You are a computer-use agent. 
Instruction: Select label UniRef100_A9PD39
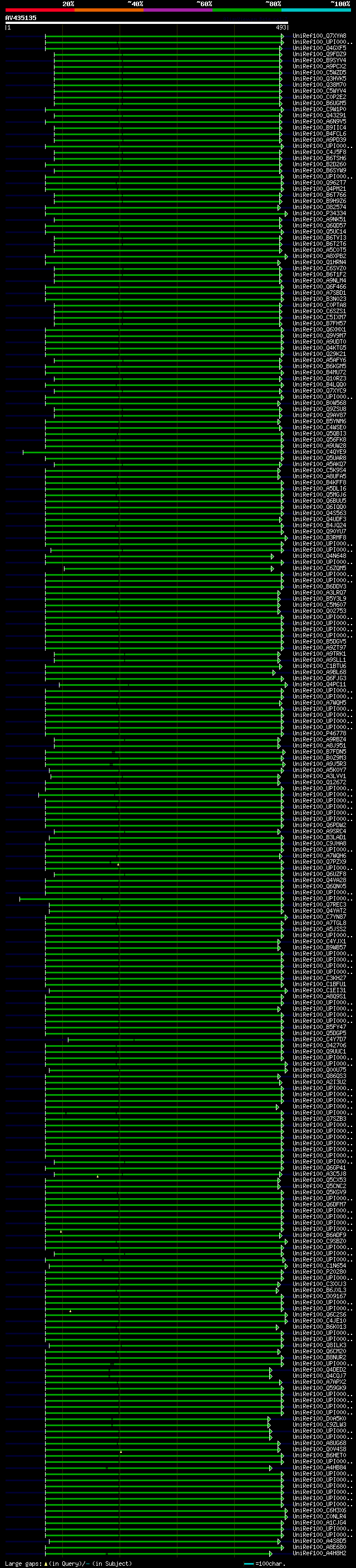(319, 140)
